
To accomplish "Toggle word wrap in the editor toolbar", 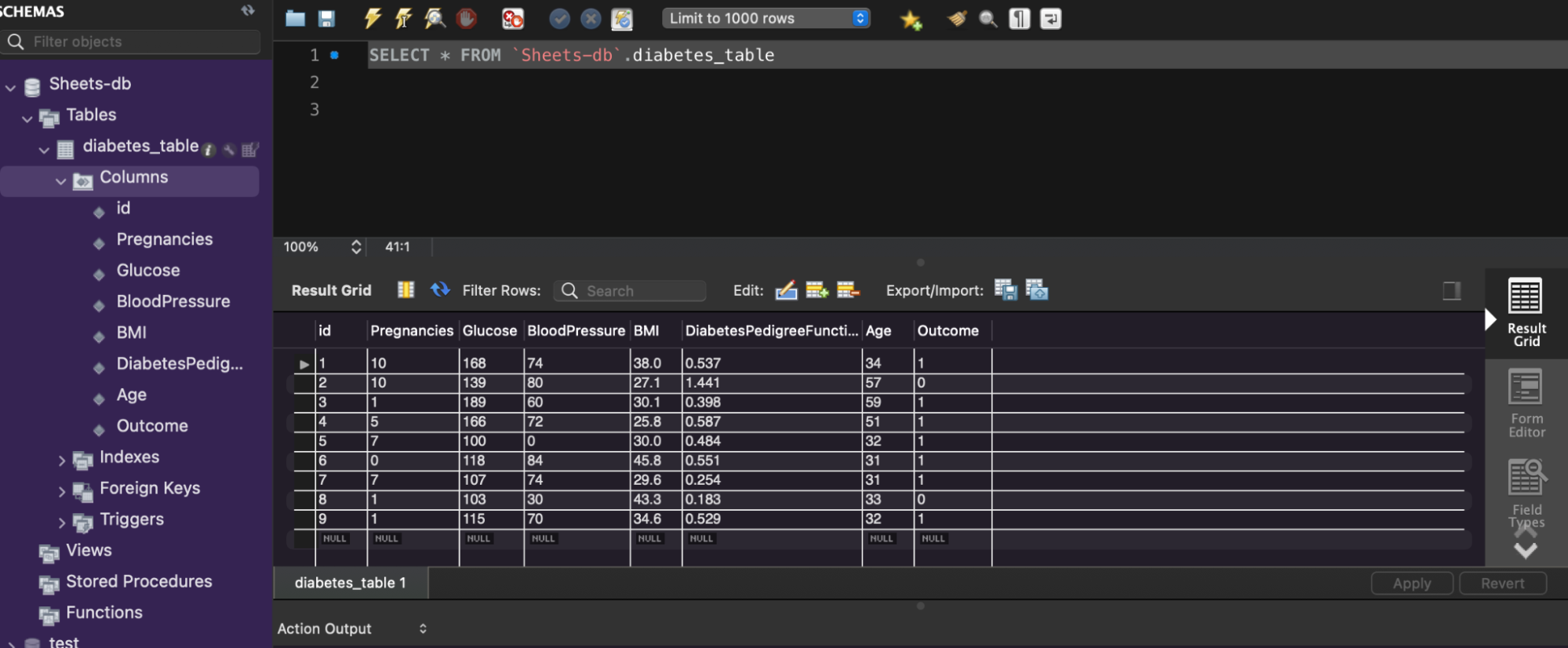I will point(1050,18).
